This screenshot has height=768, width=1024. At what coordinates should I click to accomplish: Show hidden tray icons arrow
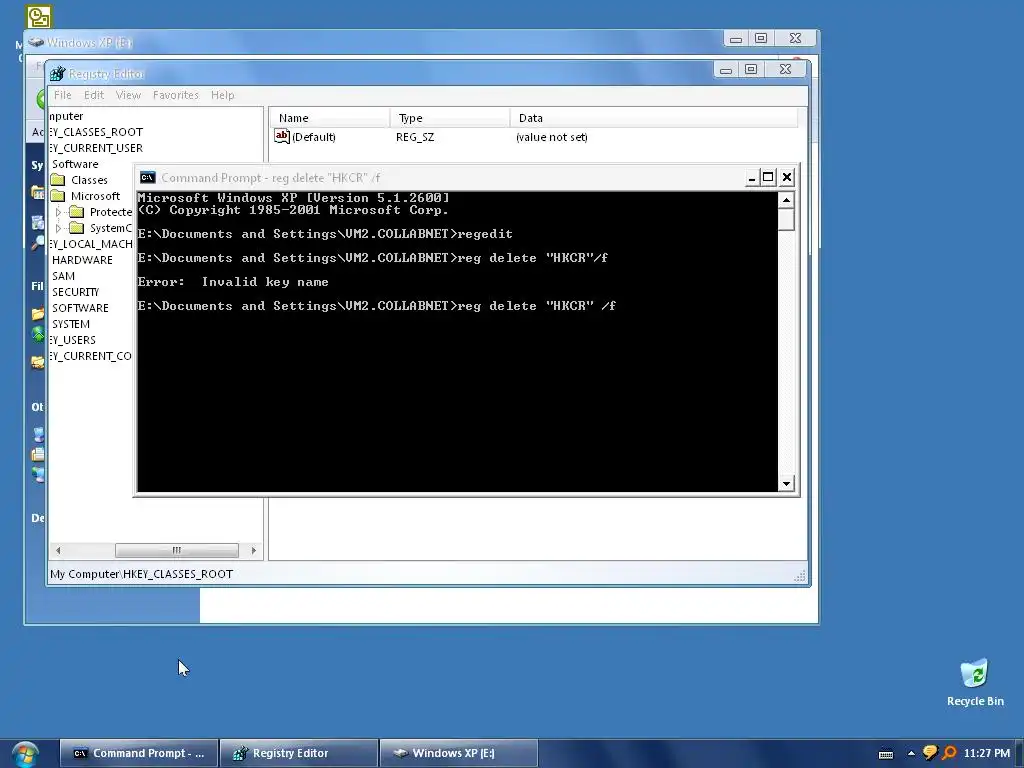pyautogui.click(x=911, y=754)
